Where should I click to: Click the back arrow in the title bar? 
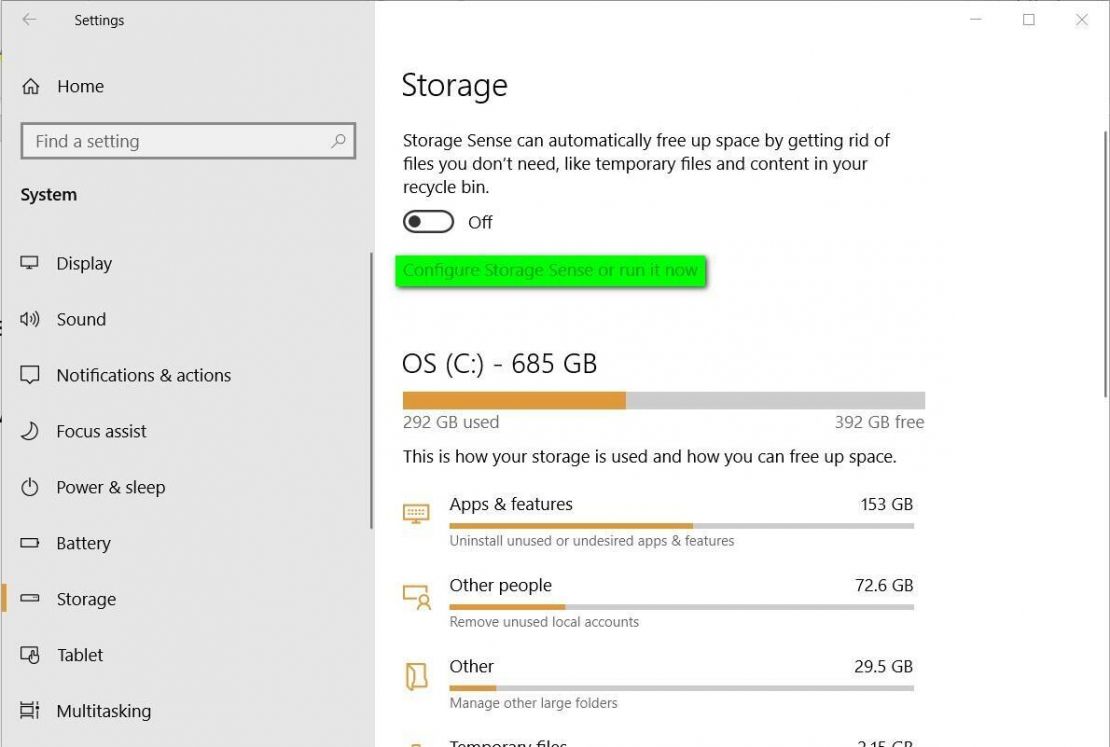(x=27, y=19)
